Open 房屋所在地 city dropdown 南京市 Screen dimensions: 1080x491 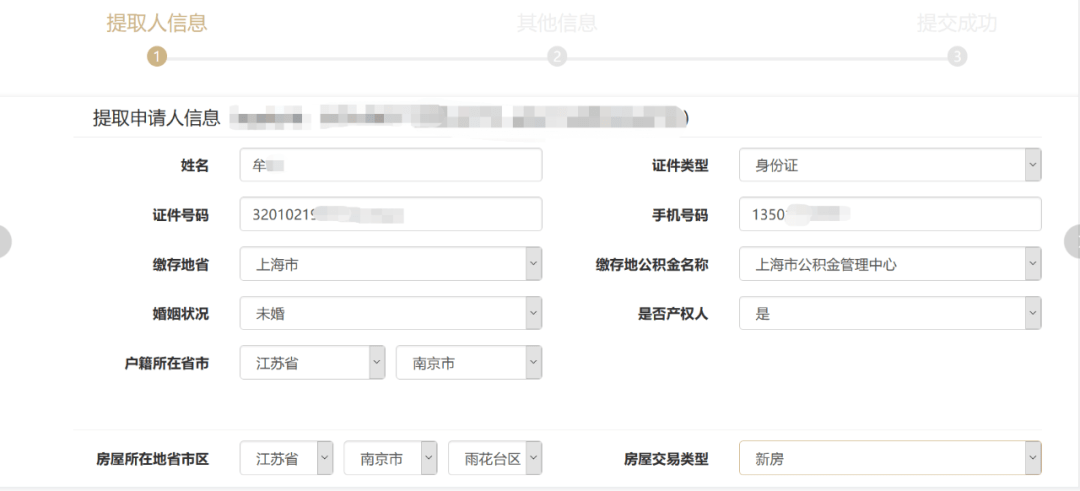391,458
